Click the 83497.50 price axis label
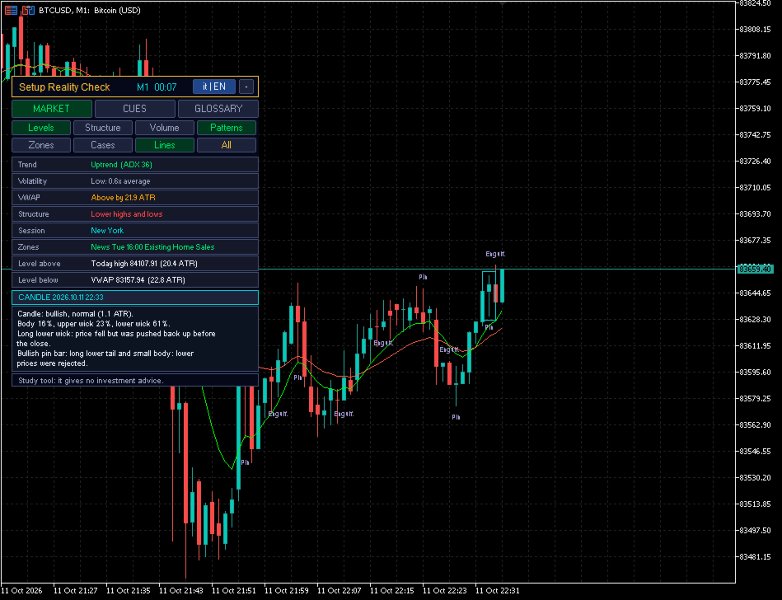This screenshot has width=782, height=600. point(756,530)
